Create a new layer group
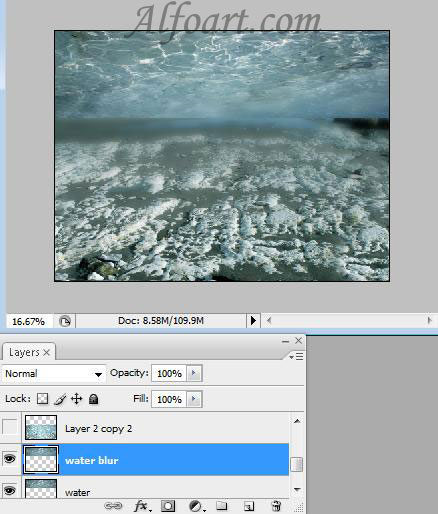Screen dimensions: 438x514 (x=221, y=506)
